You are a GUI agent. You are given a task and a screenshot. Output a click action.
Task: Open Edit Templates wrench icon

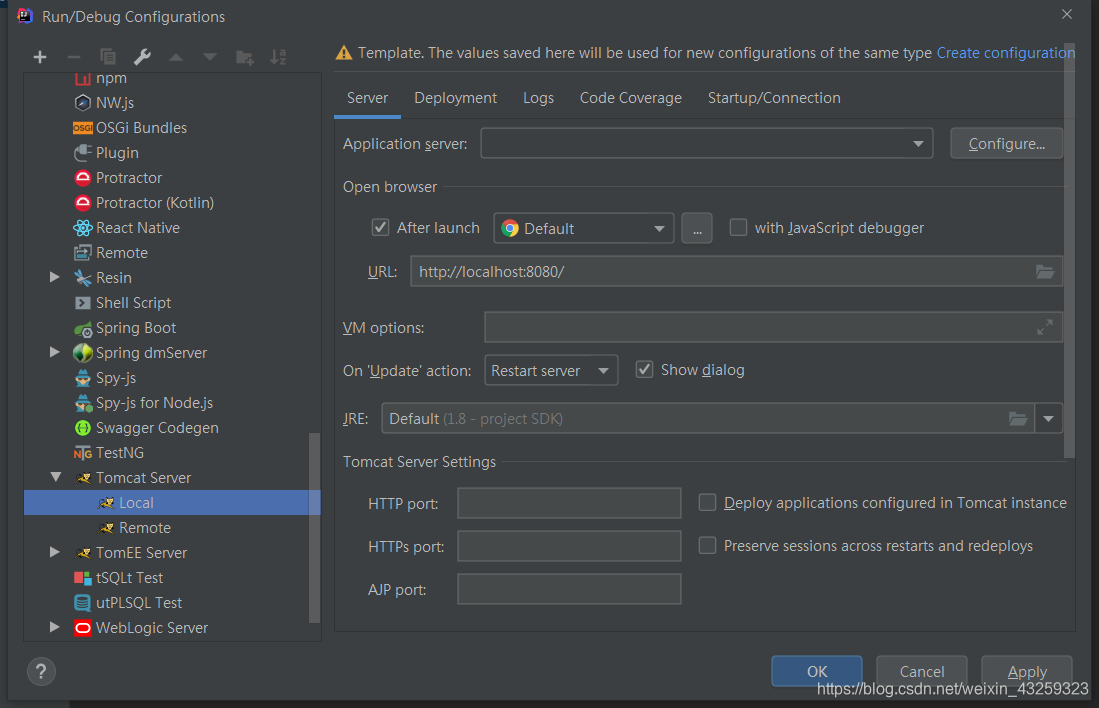[142, 57]
